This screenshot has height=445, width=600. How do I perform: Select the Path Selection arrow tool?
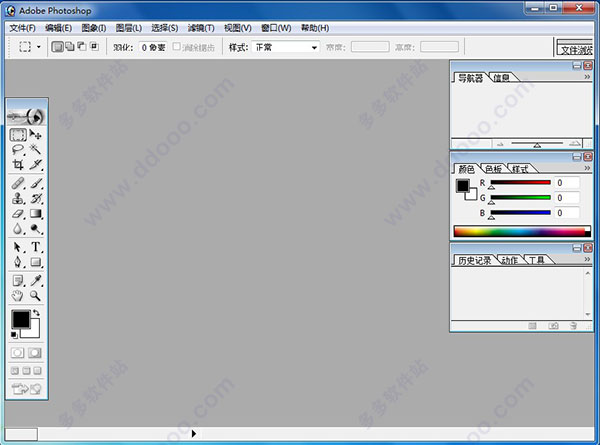pyautogui.click(x=18, y=247)
